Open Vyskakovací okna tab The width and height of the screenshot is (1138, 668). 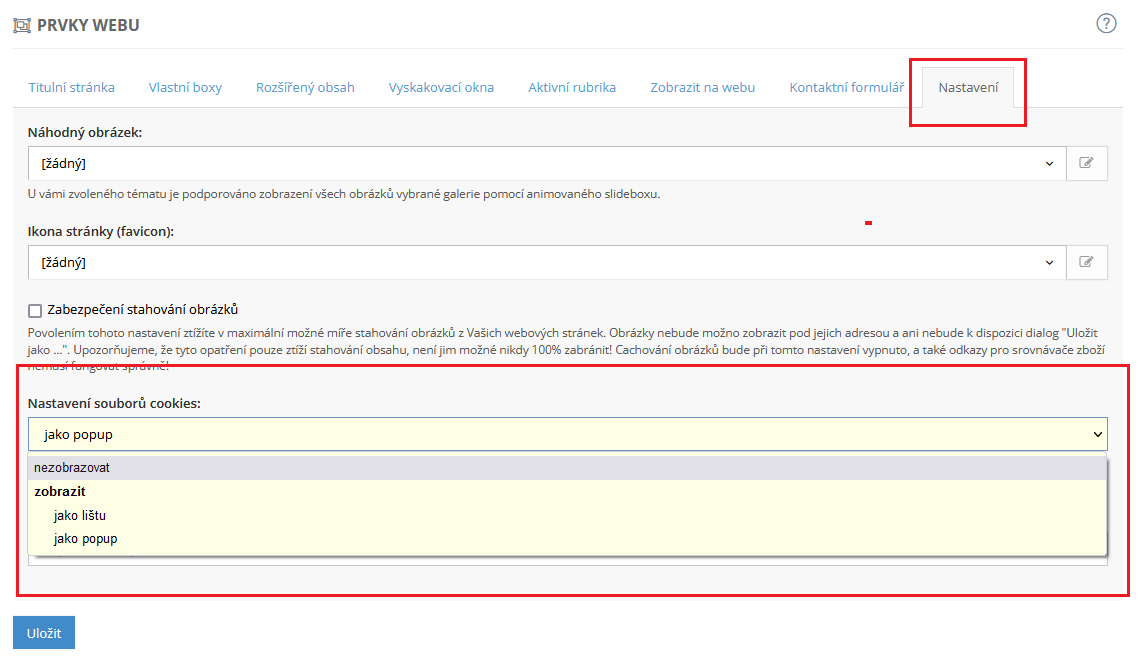pyautogui.click(x=441, y=87)
